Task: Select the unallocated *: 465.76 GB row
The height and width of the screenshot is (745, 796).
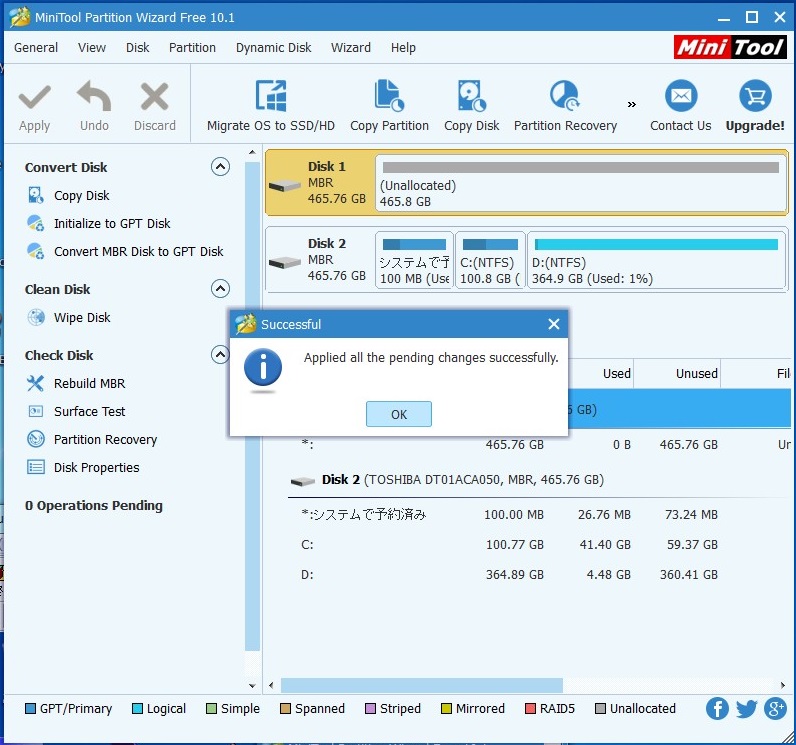Action: click(x=539, y=445)
